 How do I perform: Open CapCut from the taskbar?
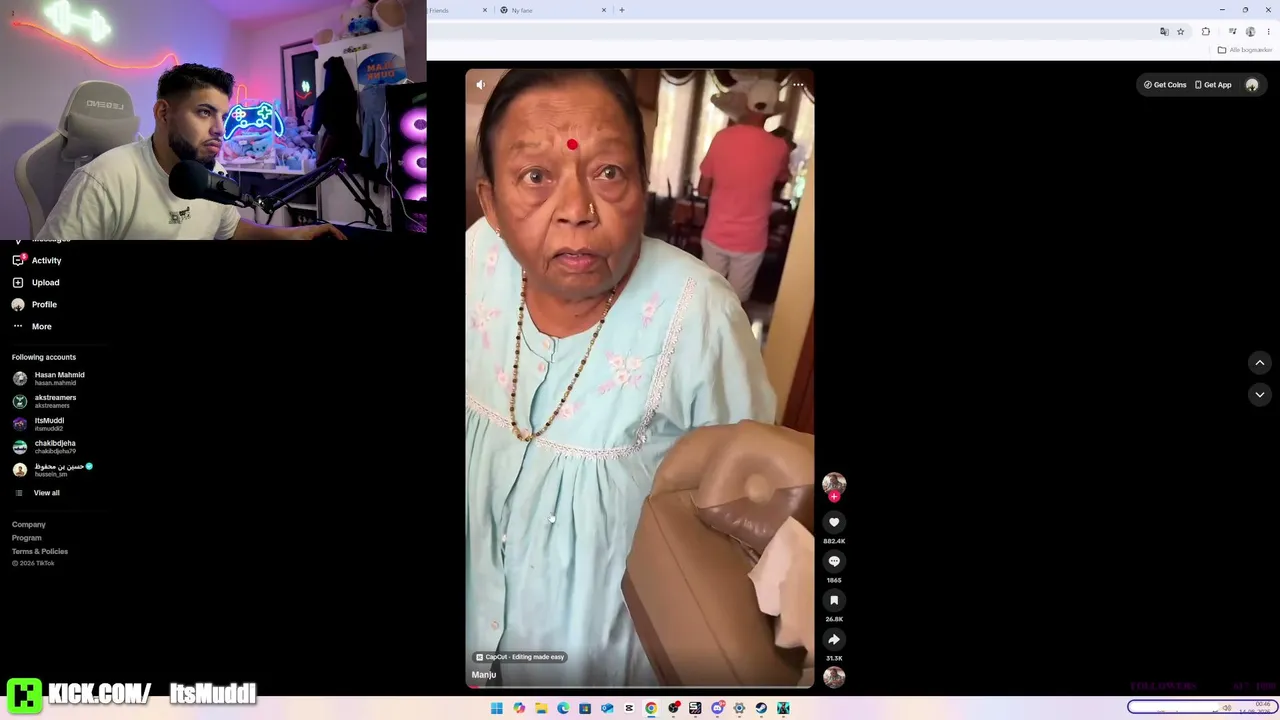[x=629, y=708]
